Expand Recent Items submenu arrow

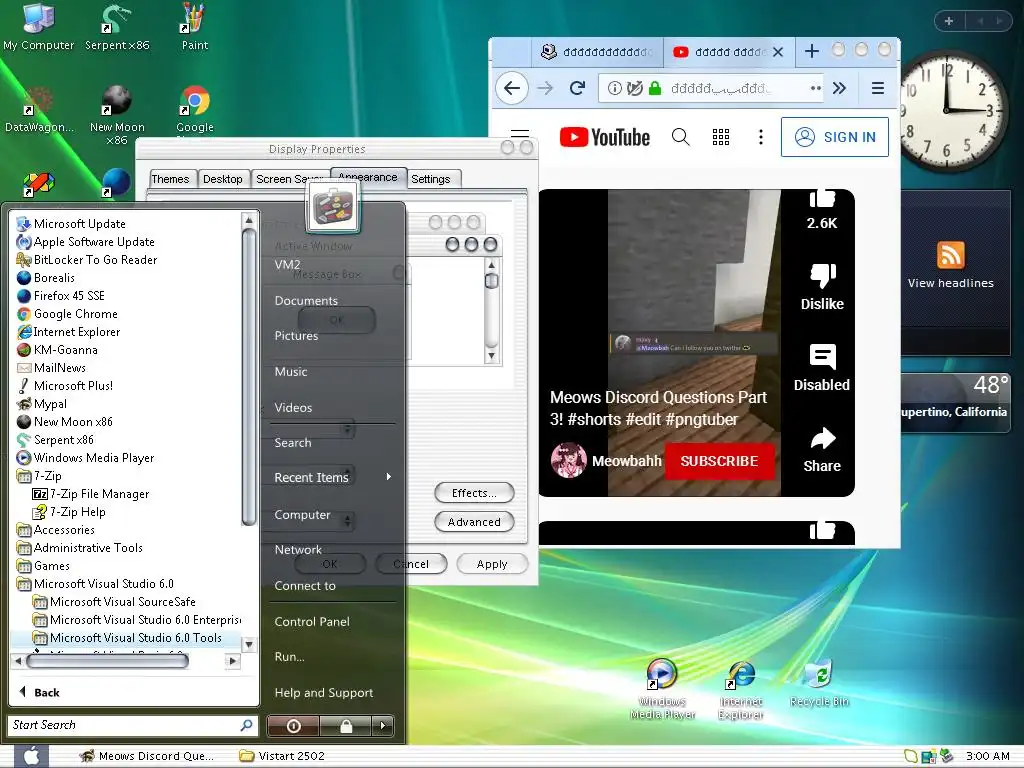[389, 477]
